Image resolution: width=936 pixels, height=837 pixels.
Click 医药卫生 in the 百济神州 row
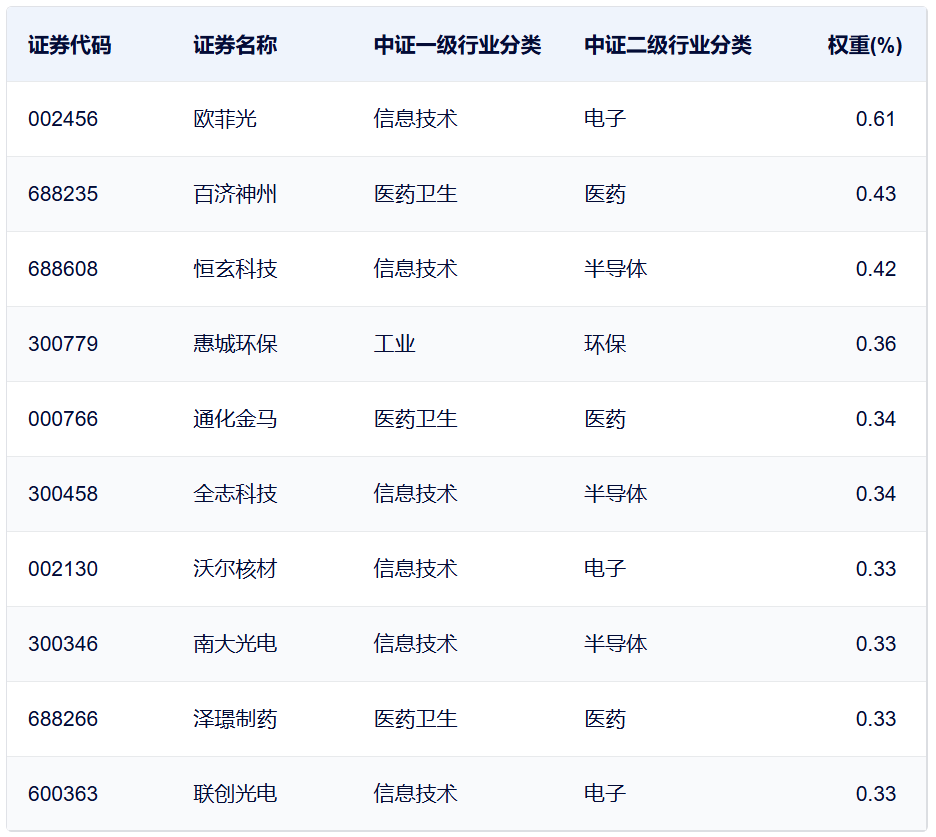click(415, 194)
